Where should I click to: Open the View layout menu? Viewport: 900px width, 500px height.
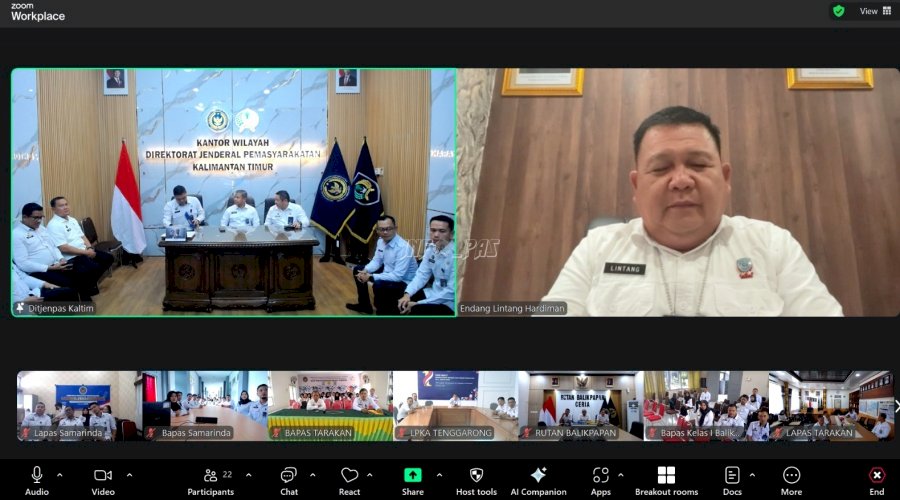point(875,11)
